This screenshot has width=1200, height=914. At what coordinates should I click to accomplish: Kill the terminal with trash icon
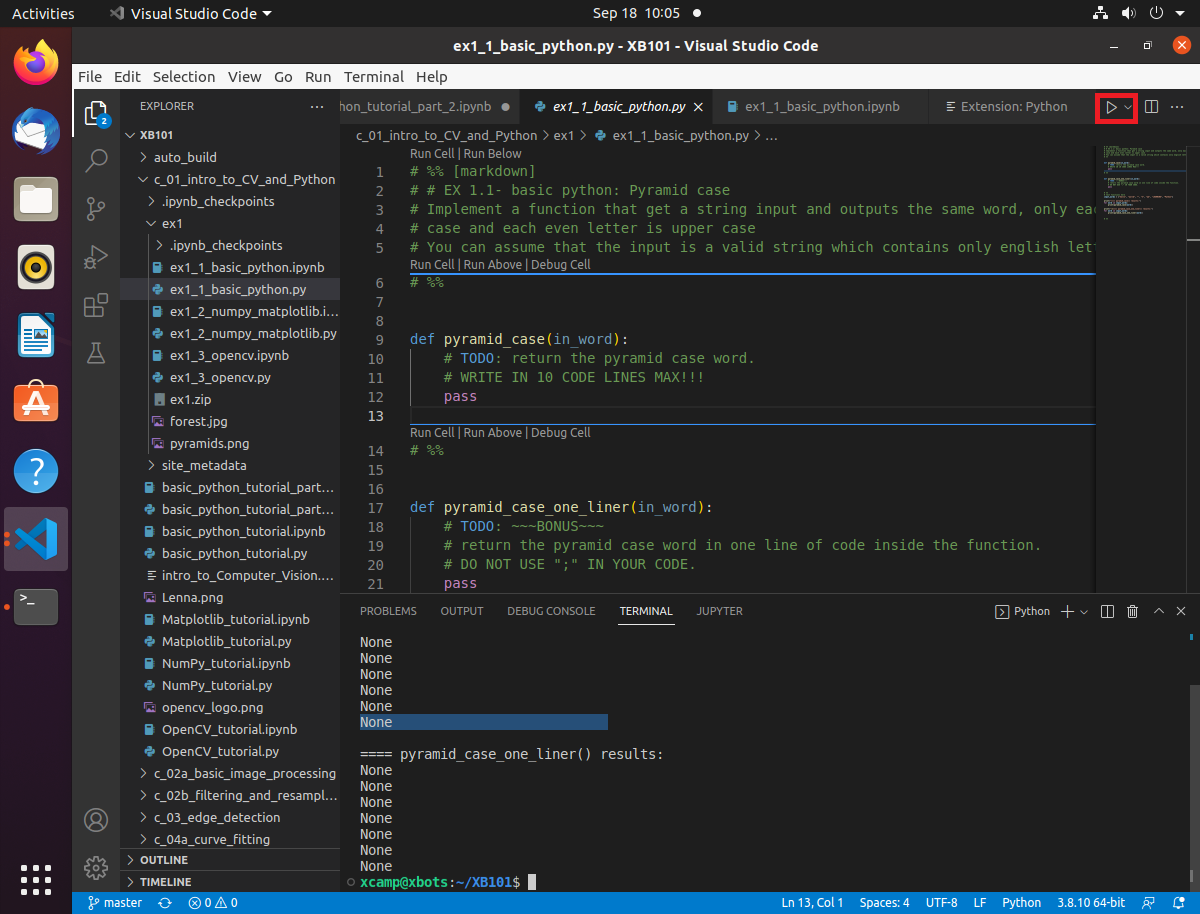pyautogui.click(x=1132, y=611)
